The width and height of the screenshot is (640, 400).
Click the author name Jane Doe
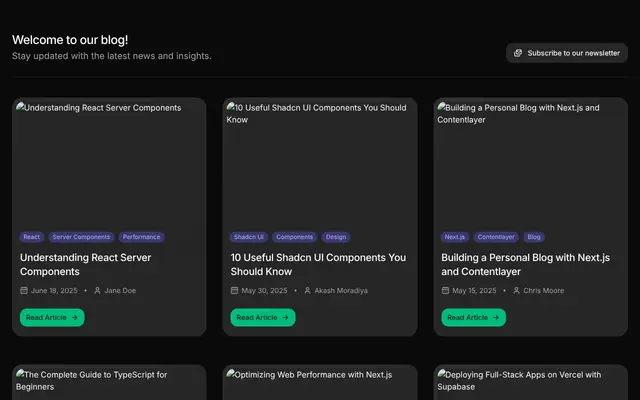120,291
